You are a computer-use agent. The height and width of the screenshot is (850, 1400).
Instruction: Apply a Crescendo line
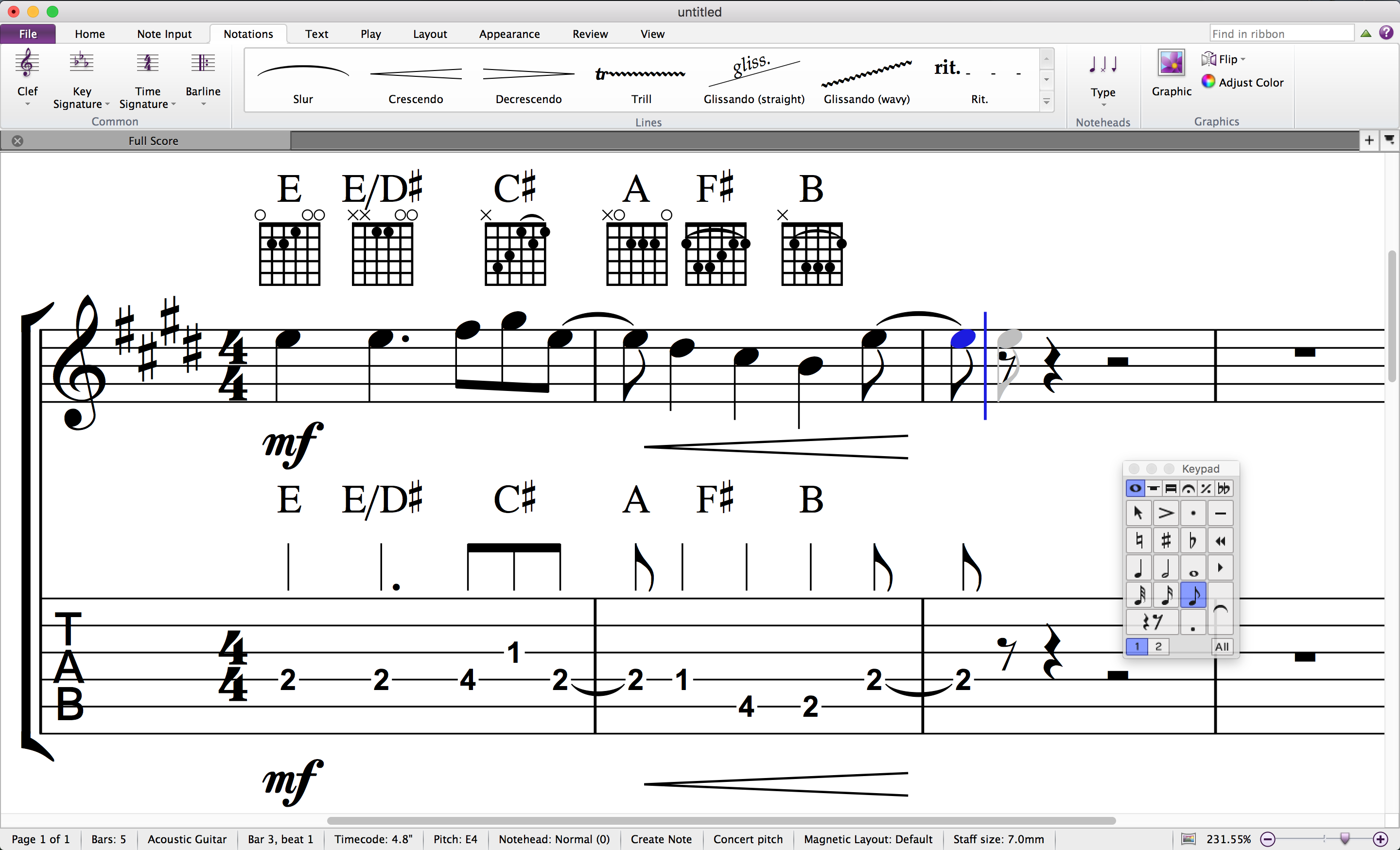(415, 74)
